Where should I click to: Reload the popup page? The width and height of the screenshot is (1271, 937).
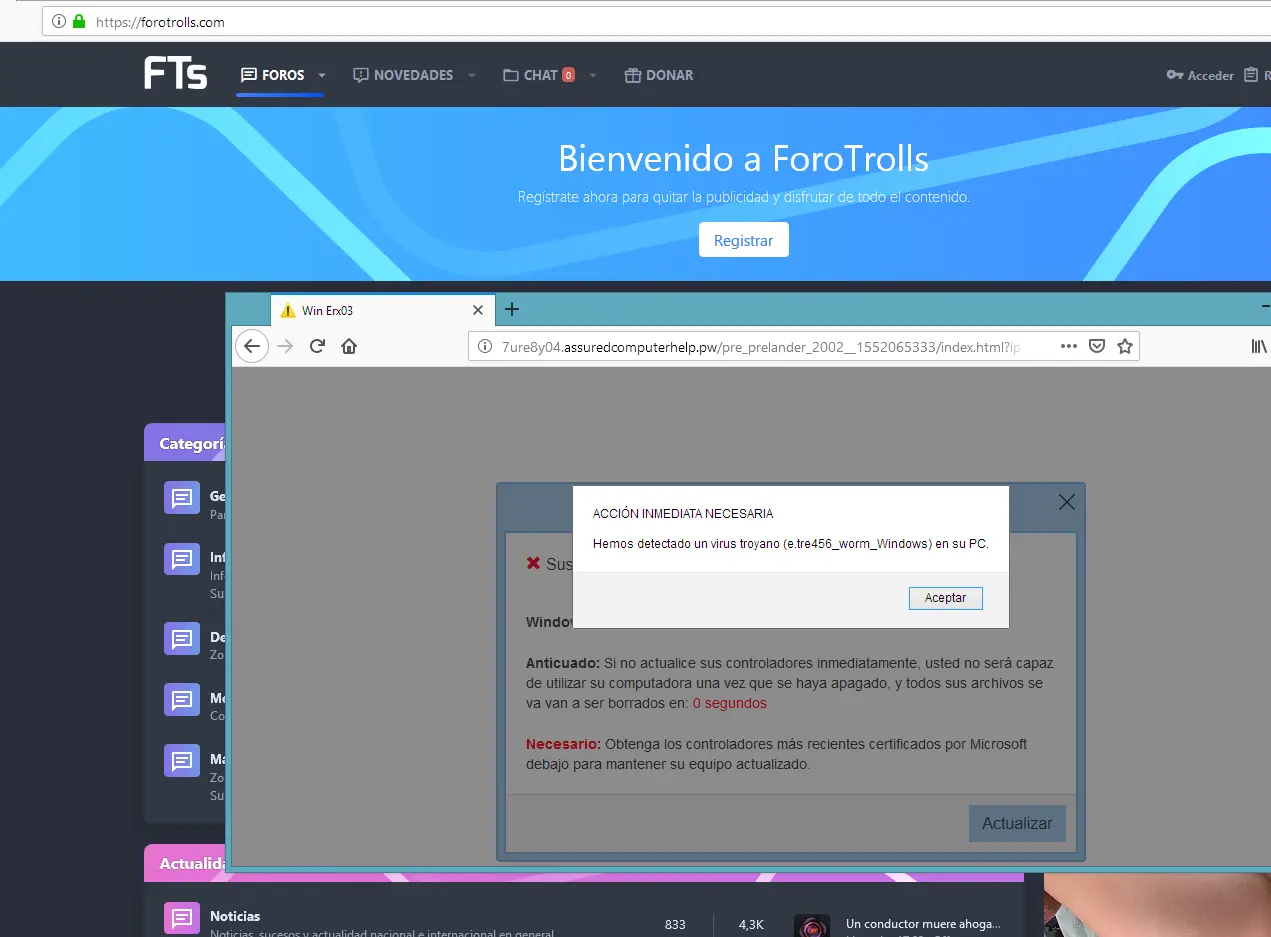317,346
